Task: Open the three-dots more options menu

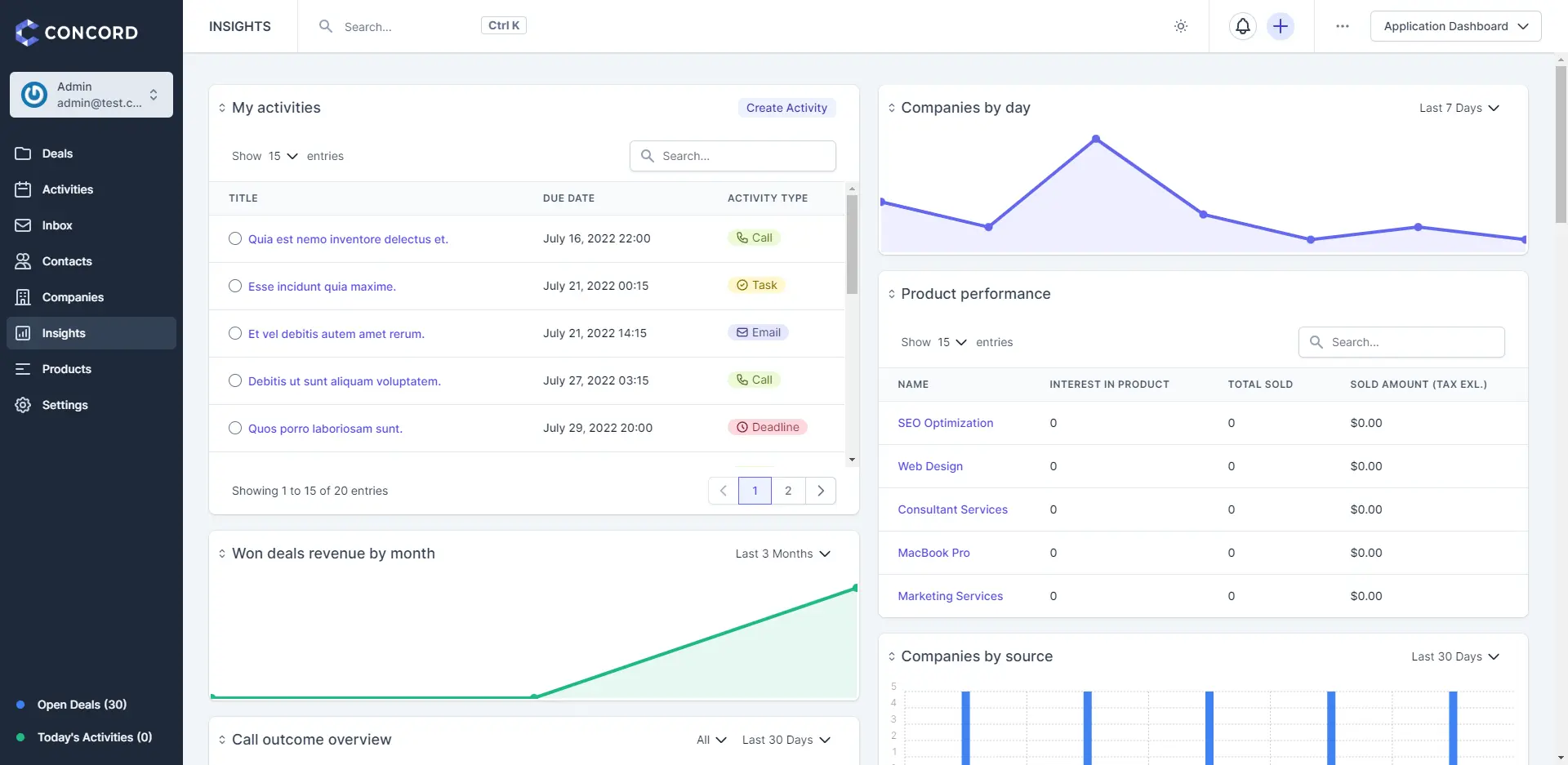Action: pyautogui.click(x=1342, y=26)
